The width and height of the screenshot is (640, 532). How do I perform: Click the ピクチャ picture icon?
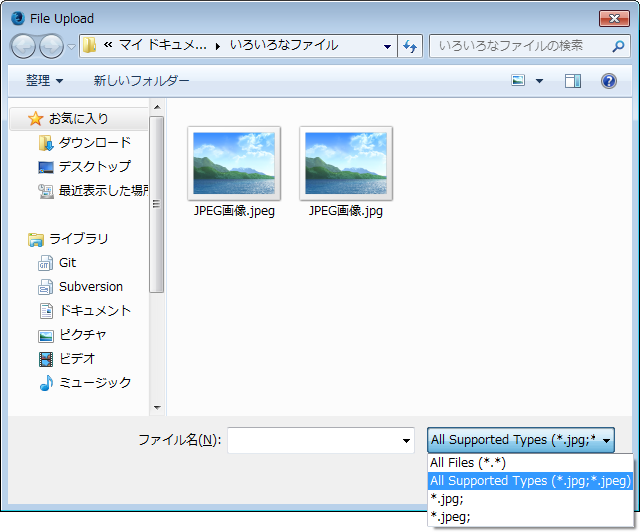tap(46, 336)
